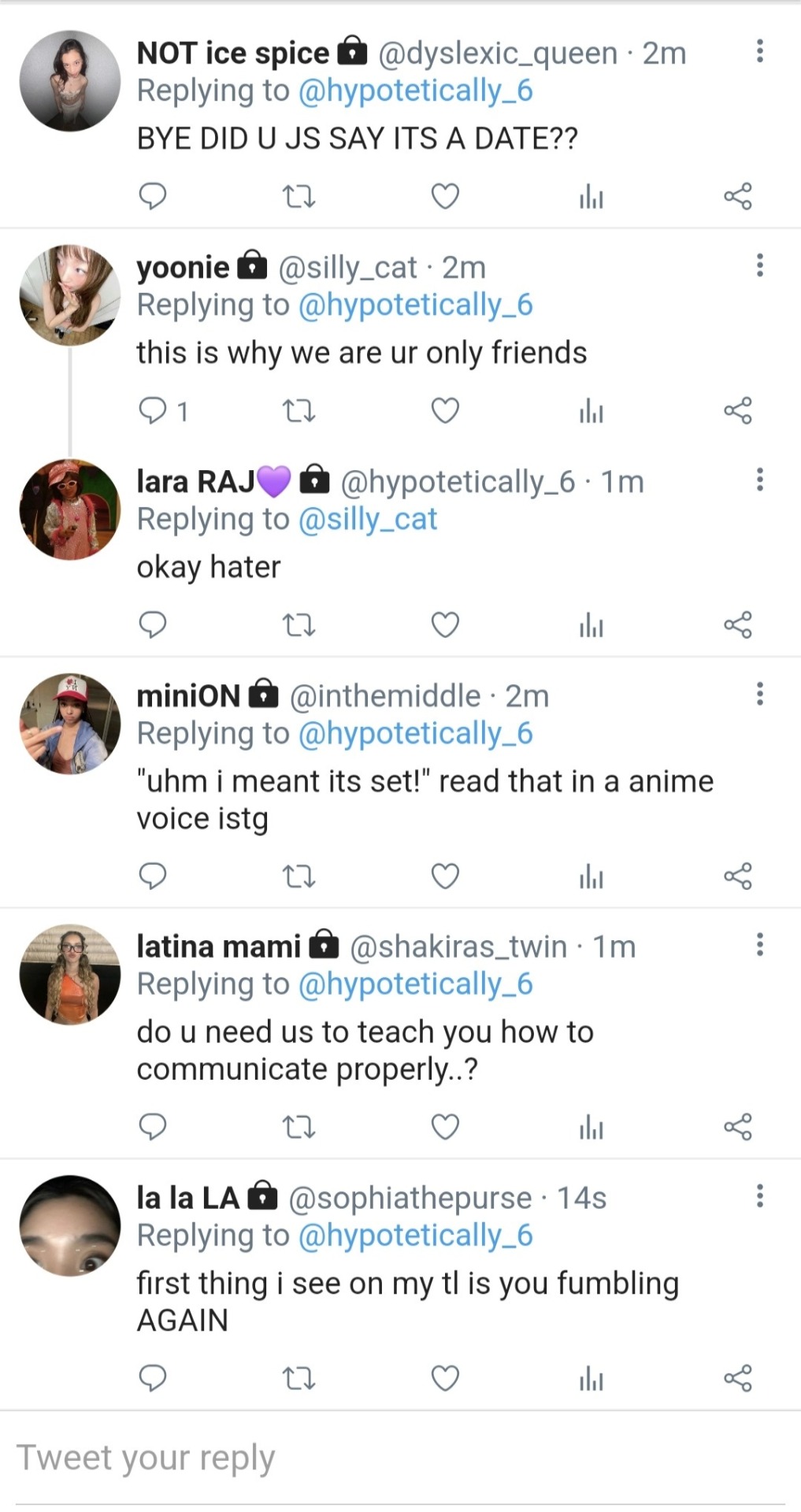
Task: Open more options on yoonie's tweet
Action: (x=759, y=265)
